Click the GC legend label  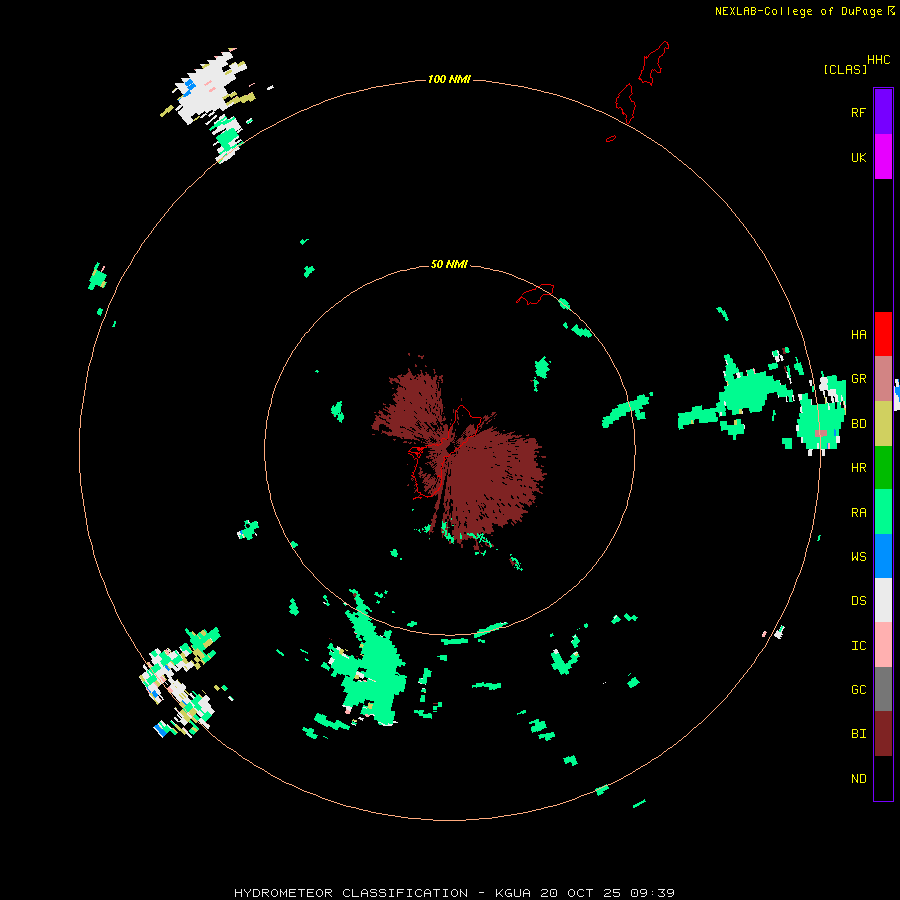tap(858, 690)
